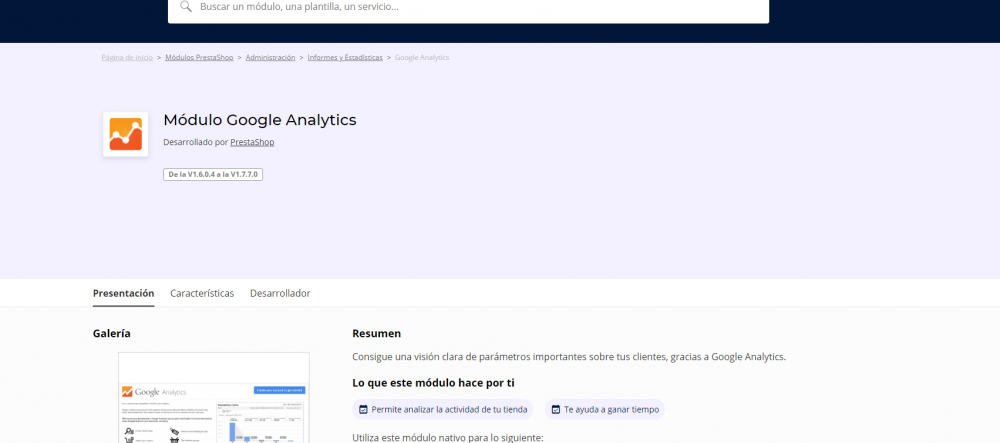Viewport: 1000px width, 443px height.
Task: Click 'Permite analizar la actividad de tu tienda' text
Action: coord(450,410)
